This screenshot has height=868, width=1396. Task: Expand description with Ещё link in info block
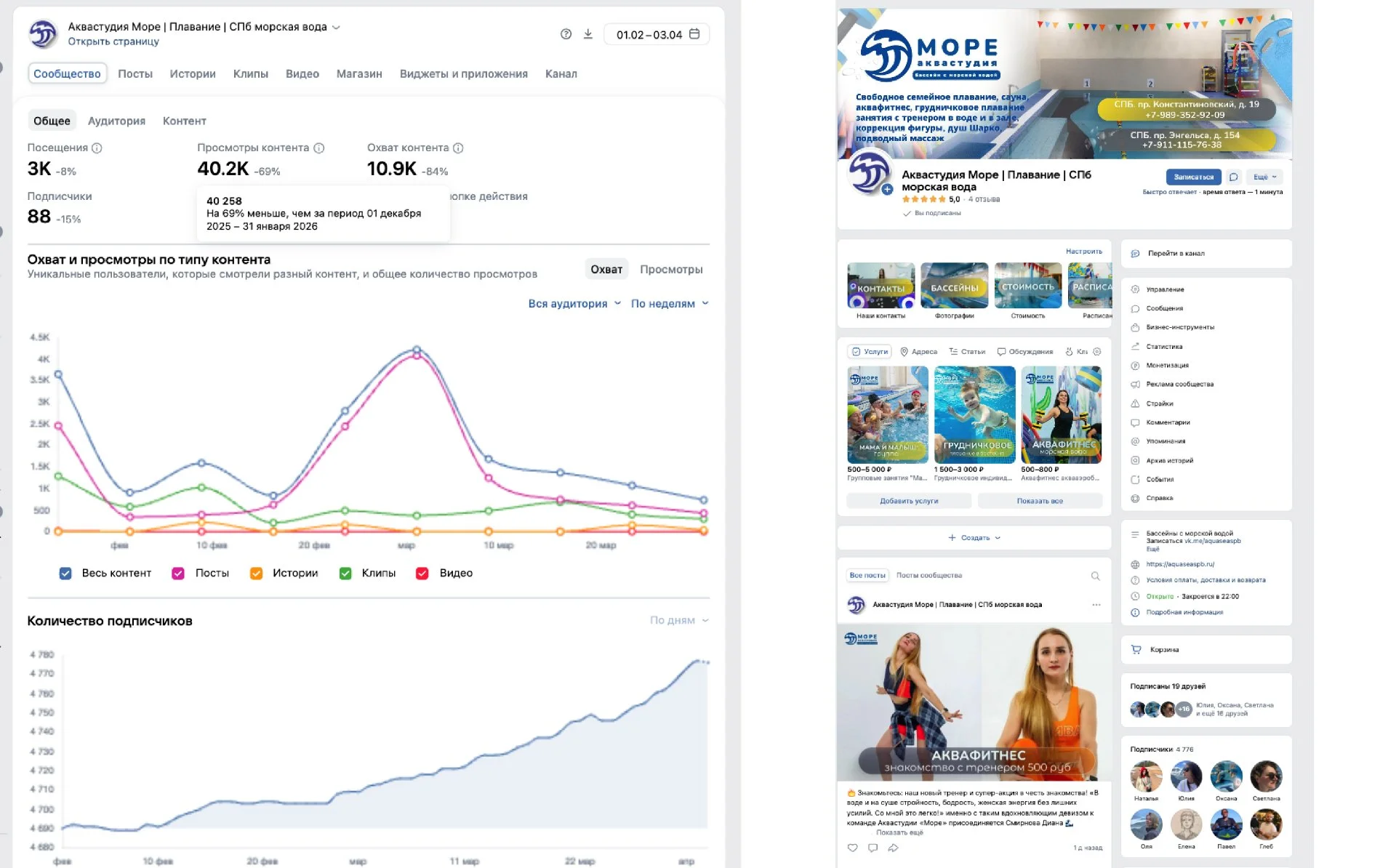(x=1152, y=549)
